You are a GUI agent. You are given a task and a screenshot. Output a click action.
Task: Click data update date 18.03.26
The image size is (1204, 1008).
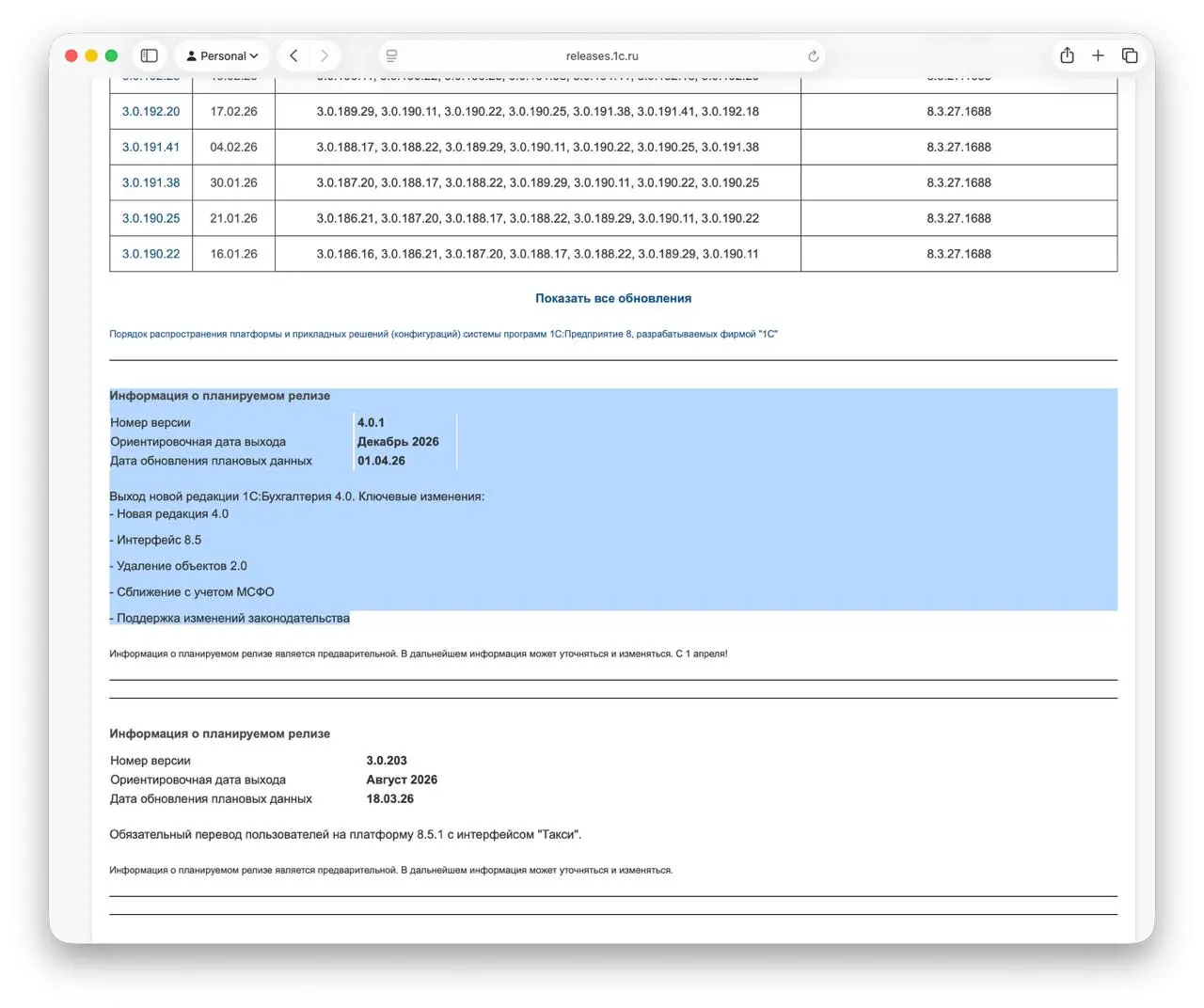pos(389,798)
